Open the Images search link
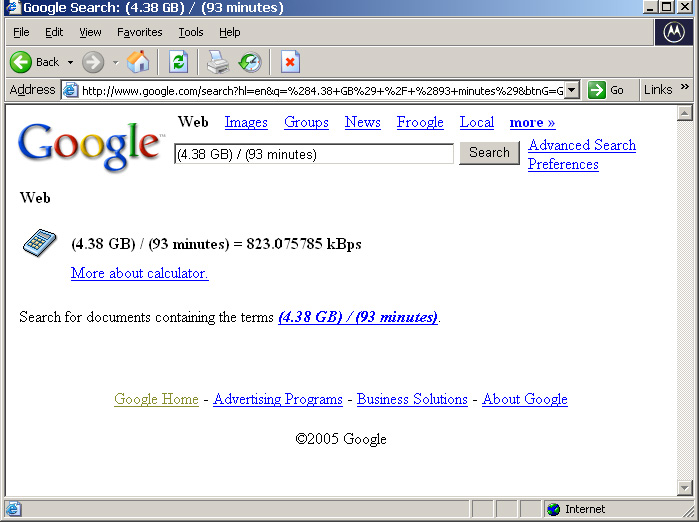Viewport: 699px width, 522px height. point(246,122)
